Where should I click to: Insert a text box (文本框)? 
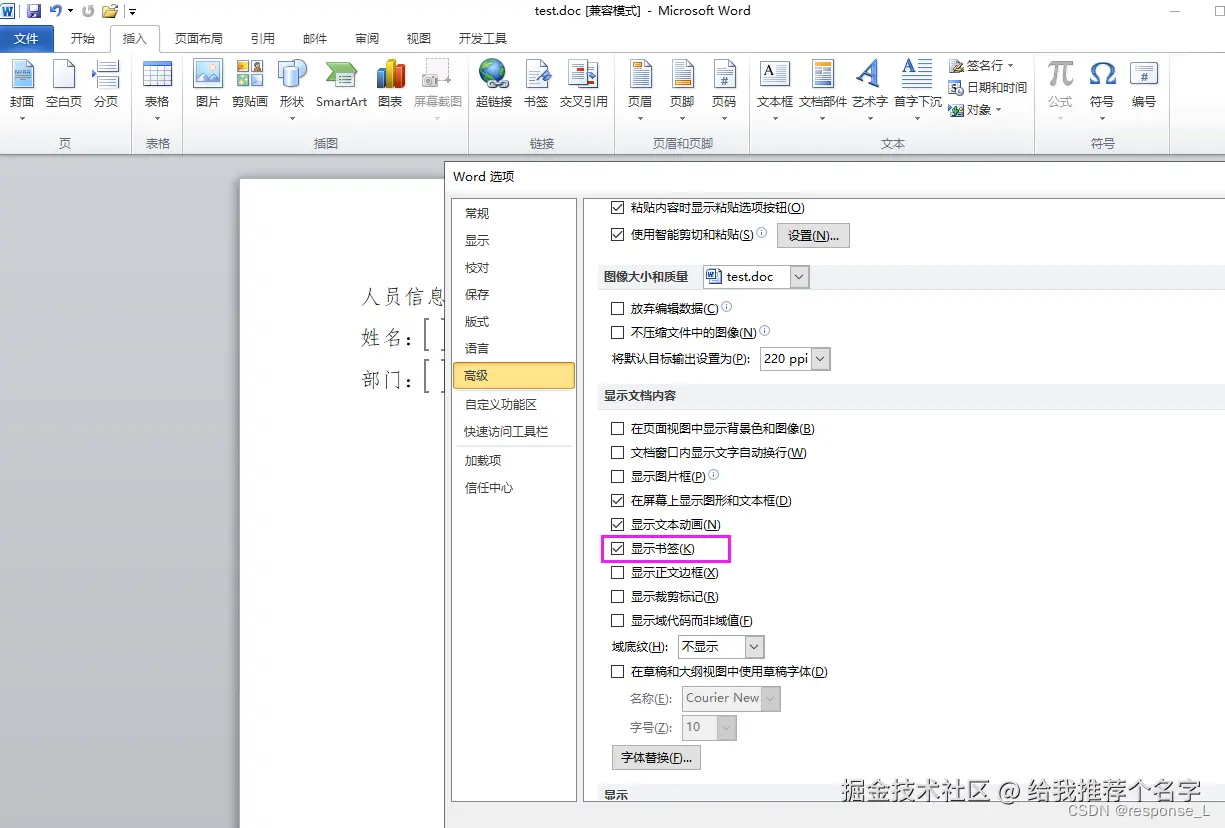pyautogui.click(x=775, y=89)
